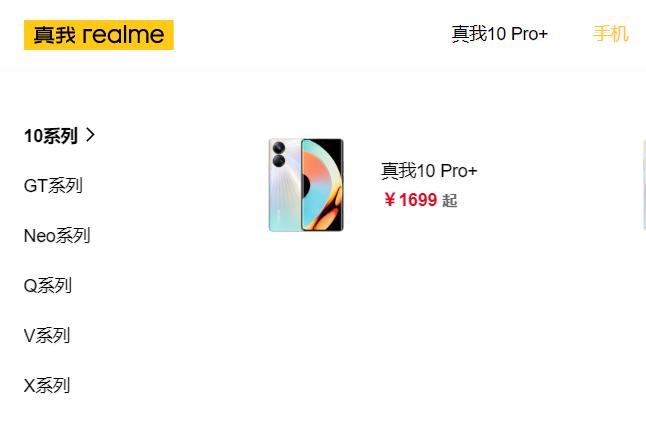Screen dimensions: 646x424
Task: Click the realme wordmark in the logo
Action: (123, 35)
